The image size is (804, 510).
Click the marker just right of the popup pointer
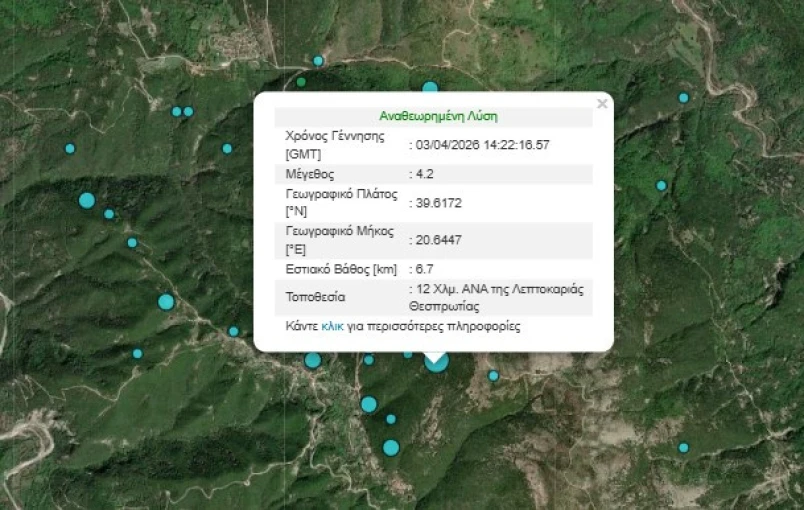pos(493,376)
